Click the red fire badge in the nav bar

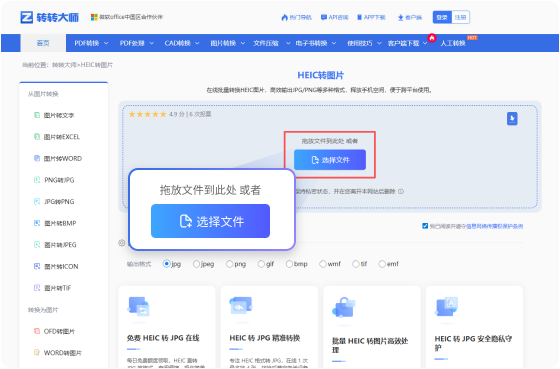pyautogui.click(x=432, y=38)
